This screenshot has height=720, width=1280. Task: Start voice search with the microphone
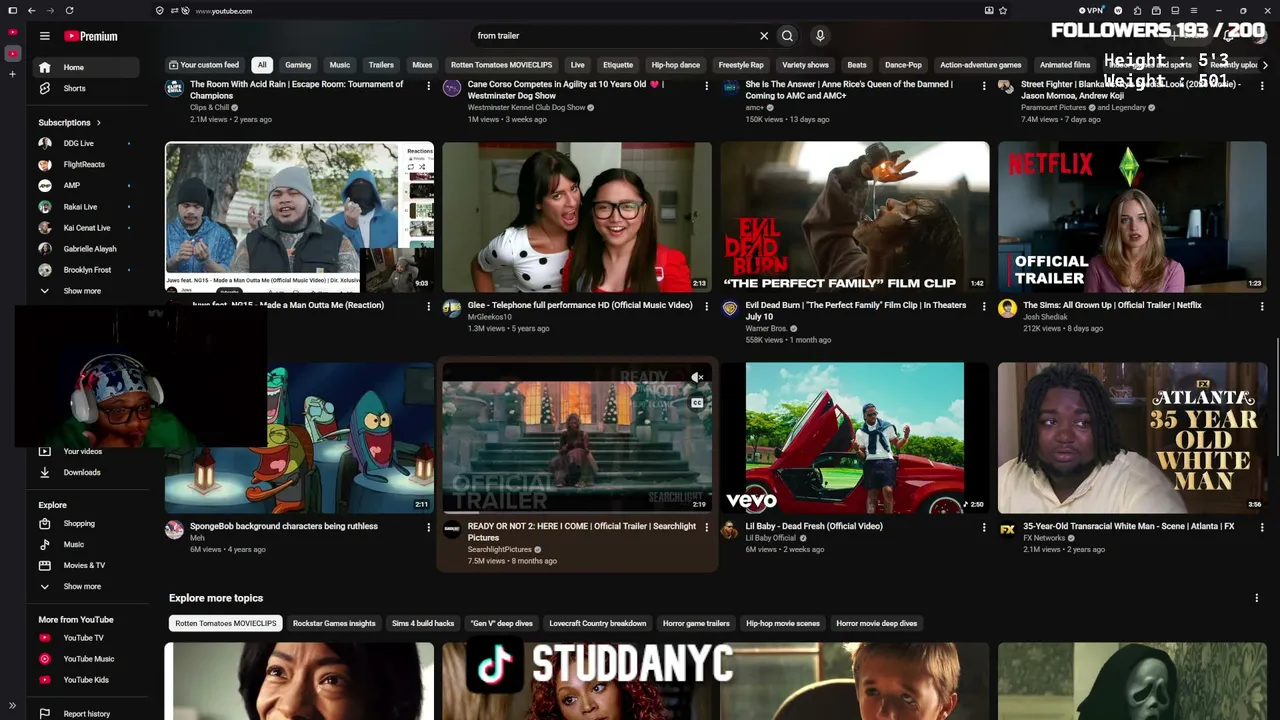click(820, 36)
